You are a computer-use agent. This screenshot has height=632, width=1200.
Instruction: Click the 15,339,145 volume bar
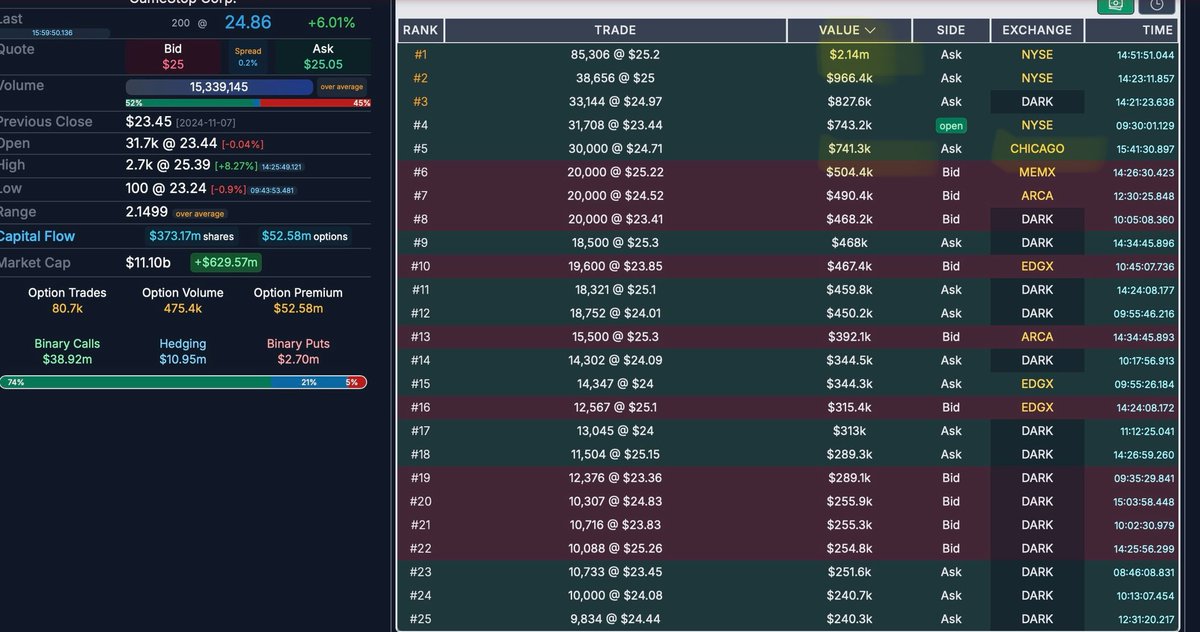pos(219,87)
